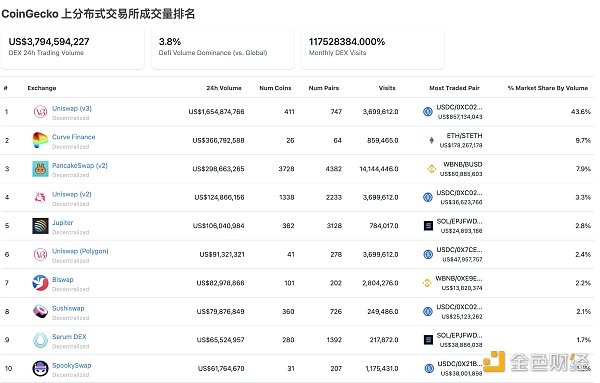The image size is (600, 383).
Task: Click the Uniswap (v2) unicorn logo
Action: [x=40, y=197]
